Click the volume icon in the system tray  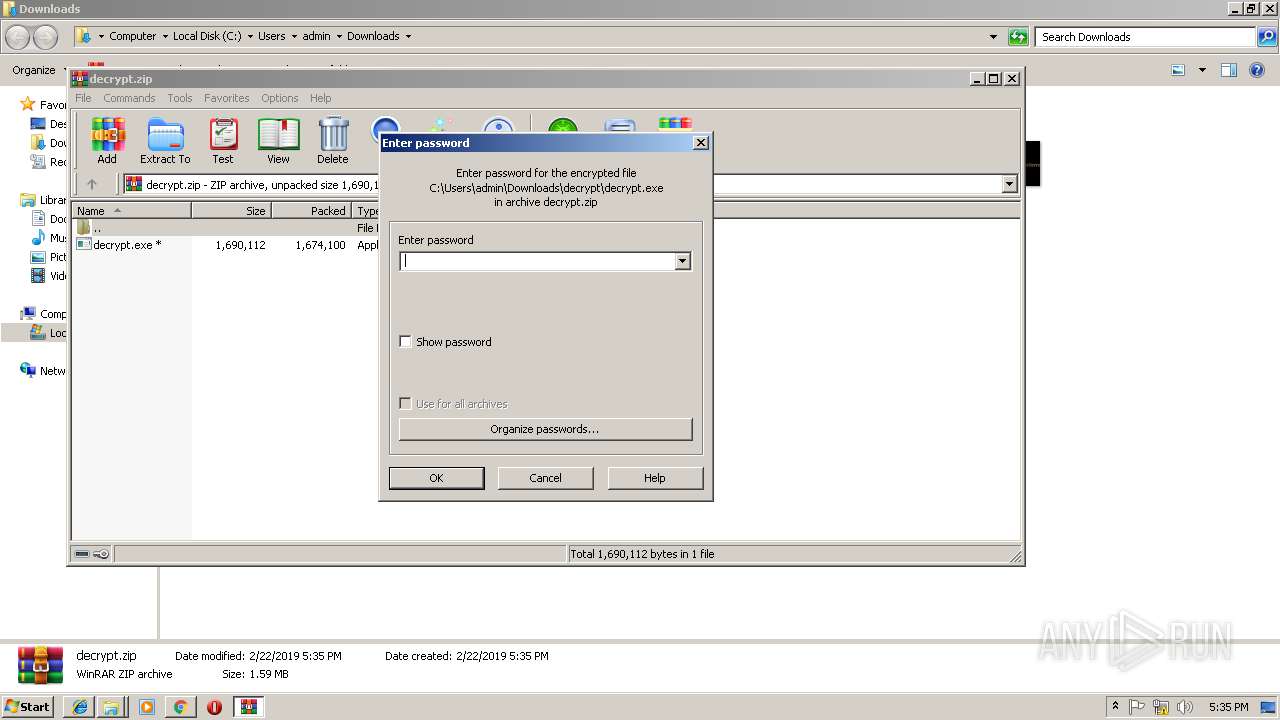[x=1185, y=707]
